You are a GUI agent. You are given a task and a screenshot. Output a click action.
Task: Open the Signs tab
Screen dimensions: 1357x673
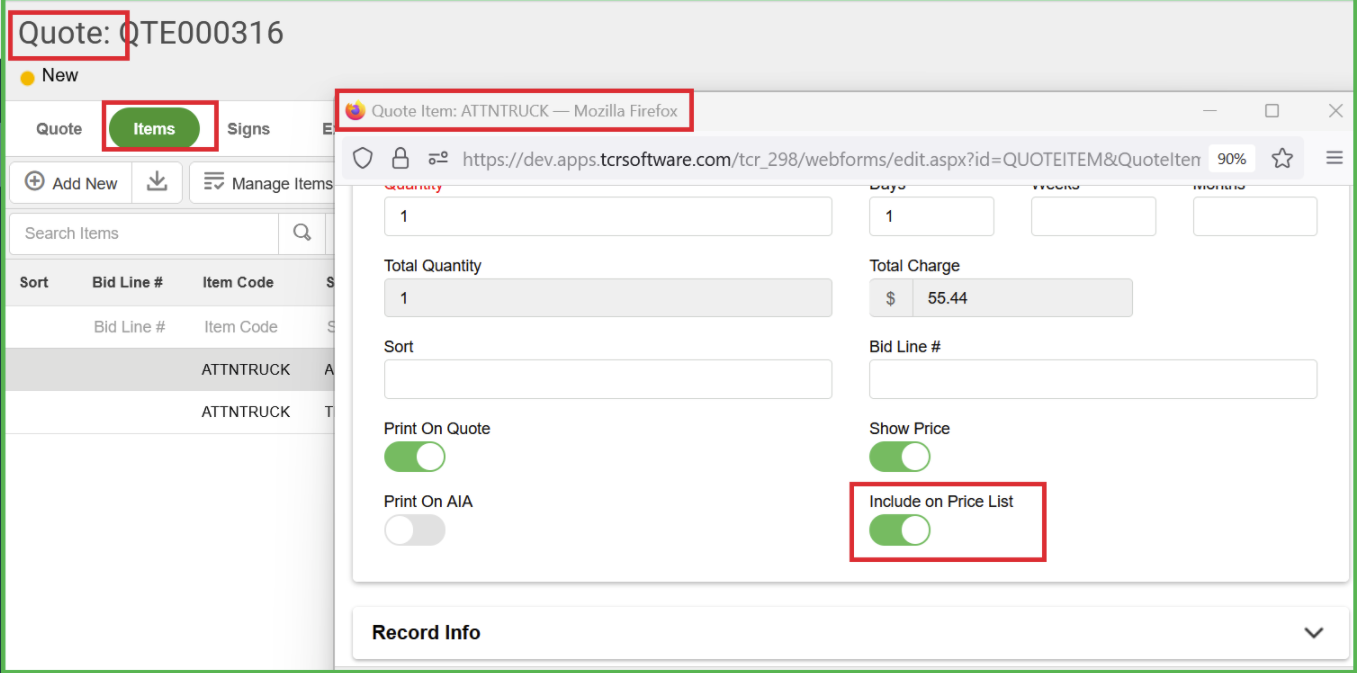248,129
